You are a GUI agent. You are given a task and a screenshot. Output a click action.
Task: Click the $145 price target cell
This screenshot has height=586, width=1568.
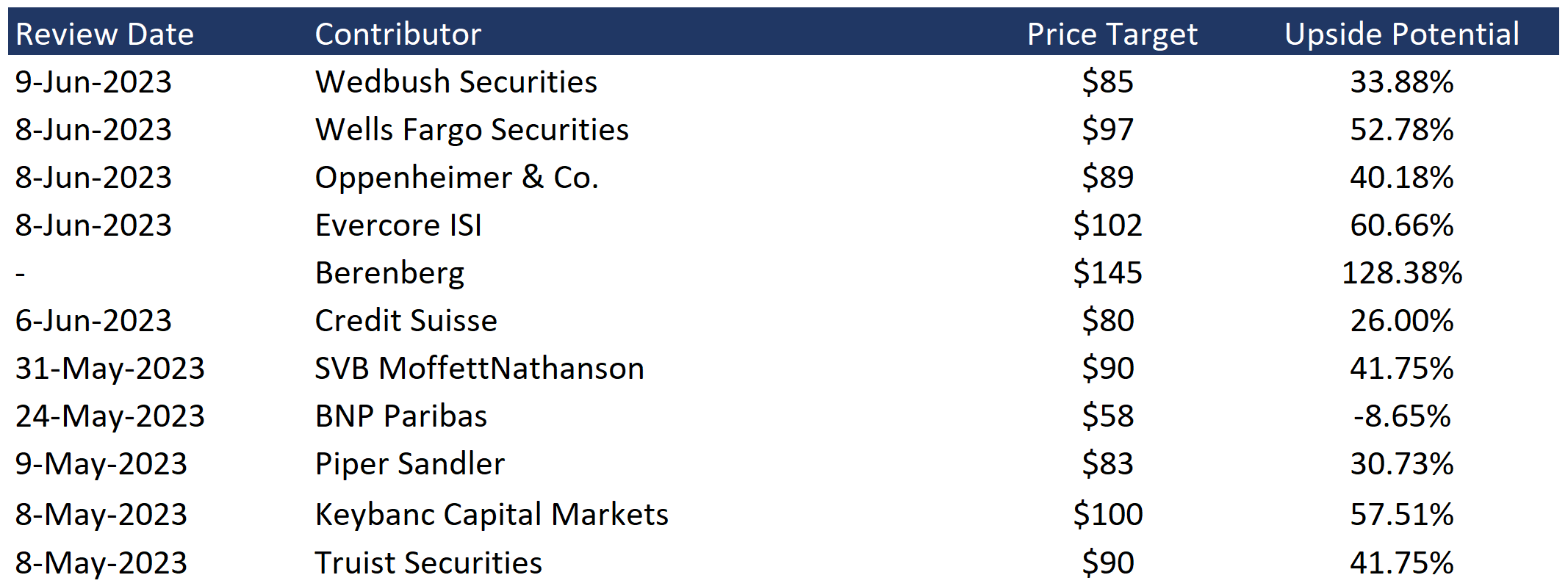click(1107, 273)
